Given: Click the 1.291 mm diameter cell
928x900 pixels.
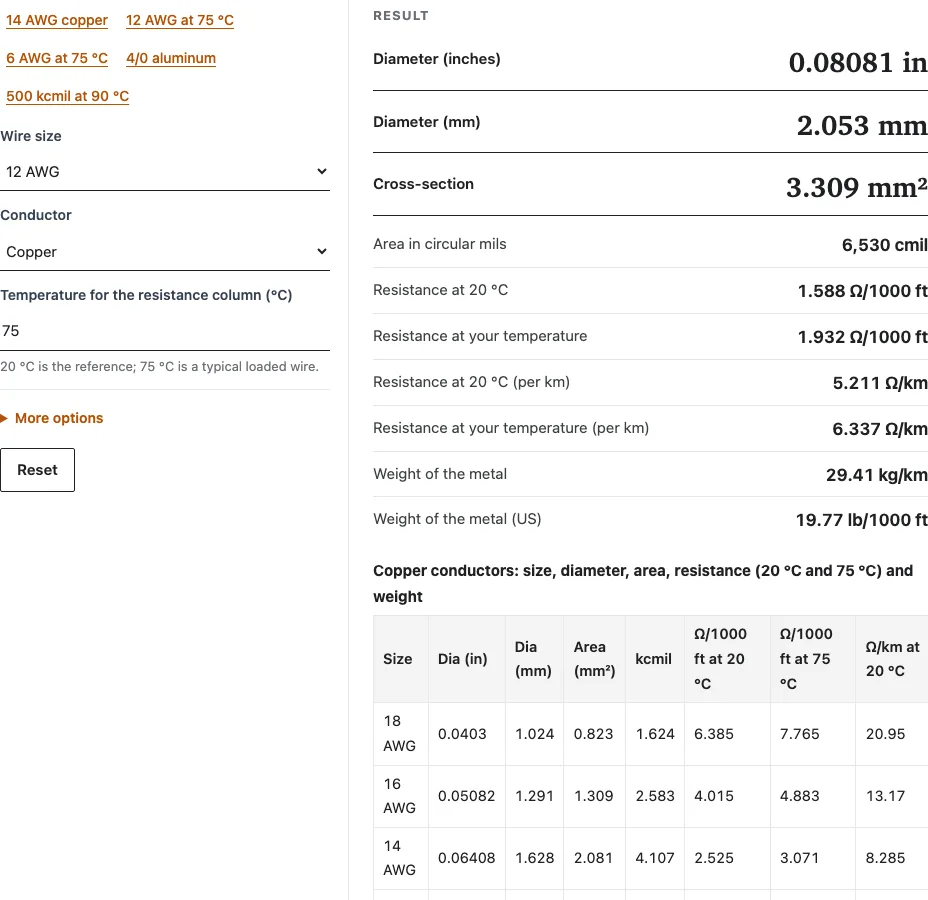Looking at the screenshot, I should 534,796.
